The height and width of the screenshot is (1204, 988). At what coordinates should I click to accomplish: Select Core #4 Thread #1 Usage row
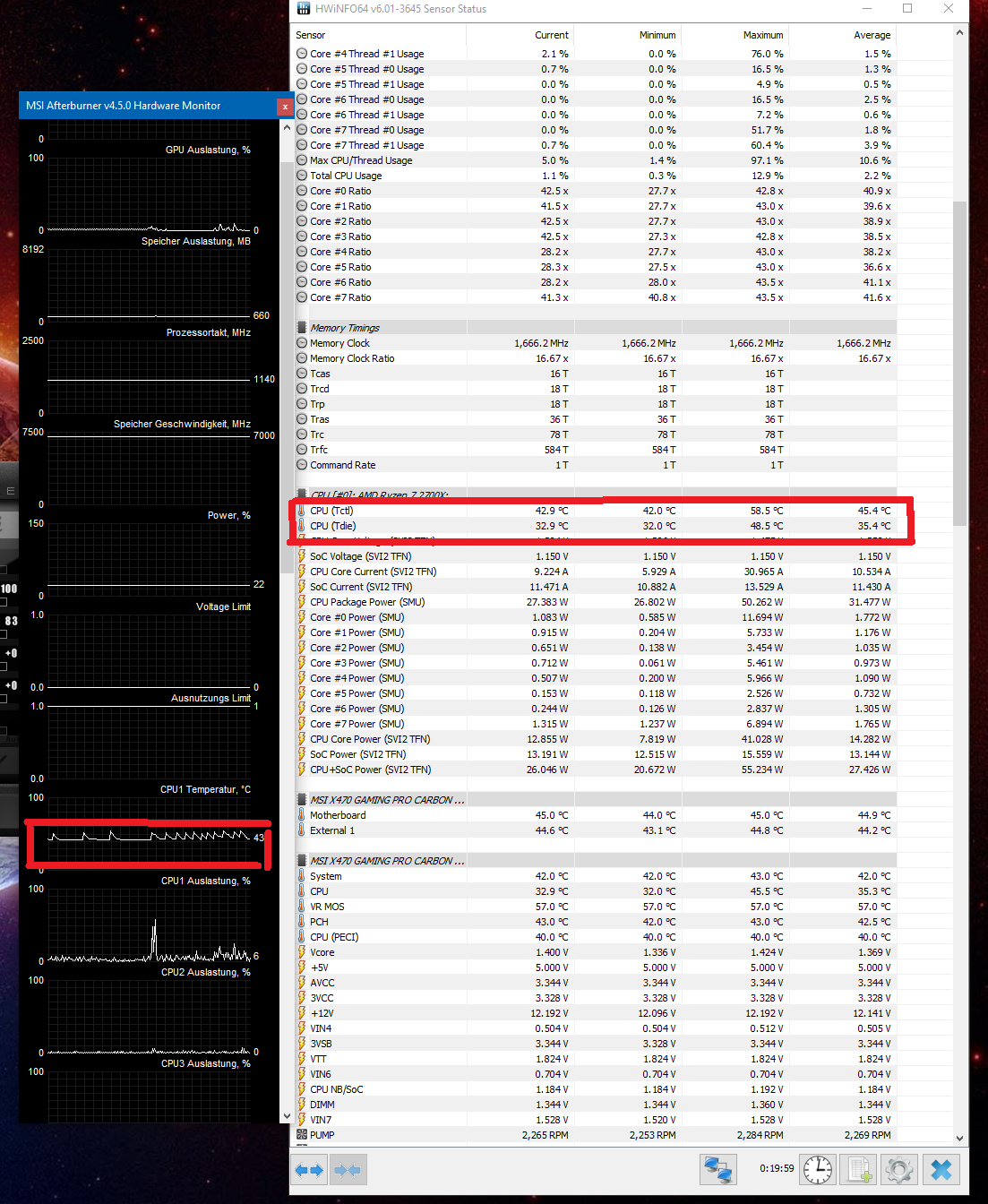click(596, 54)
